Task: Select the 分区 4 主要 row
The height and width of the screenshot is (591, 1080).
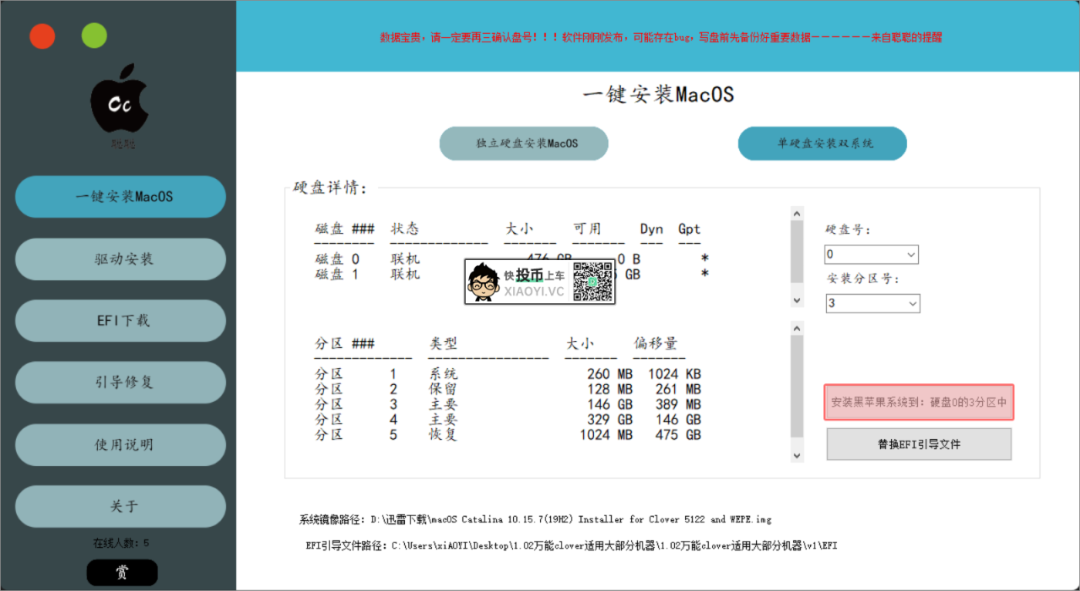Action: [x=508, y=419]
